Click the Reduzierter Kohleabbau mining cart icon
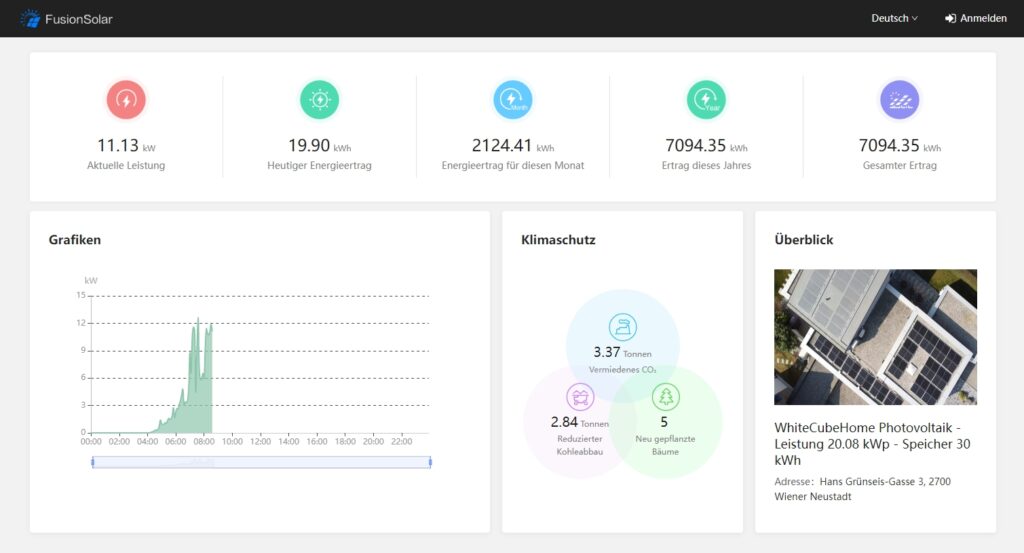 coord(580,397)
